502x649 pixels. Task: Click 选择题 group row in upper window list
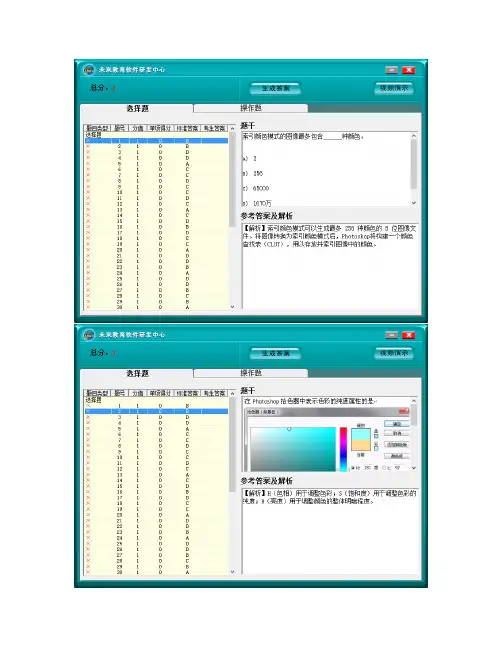[156, 135]
